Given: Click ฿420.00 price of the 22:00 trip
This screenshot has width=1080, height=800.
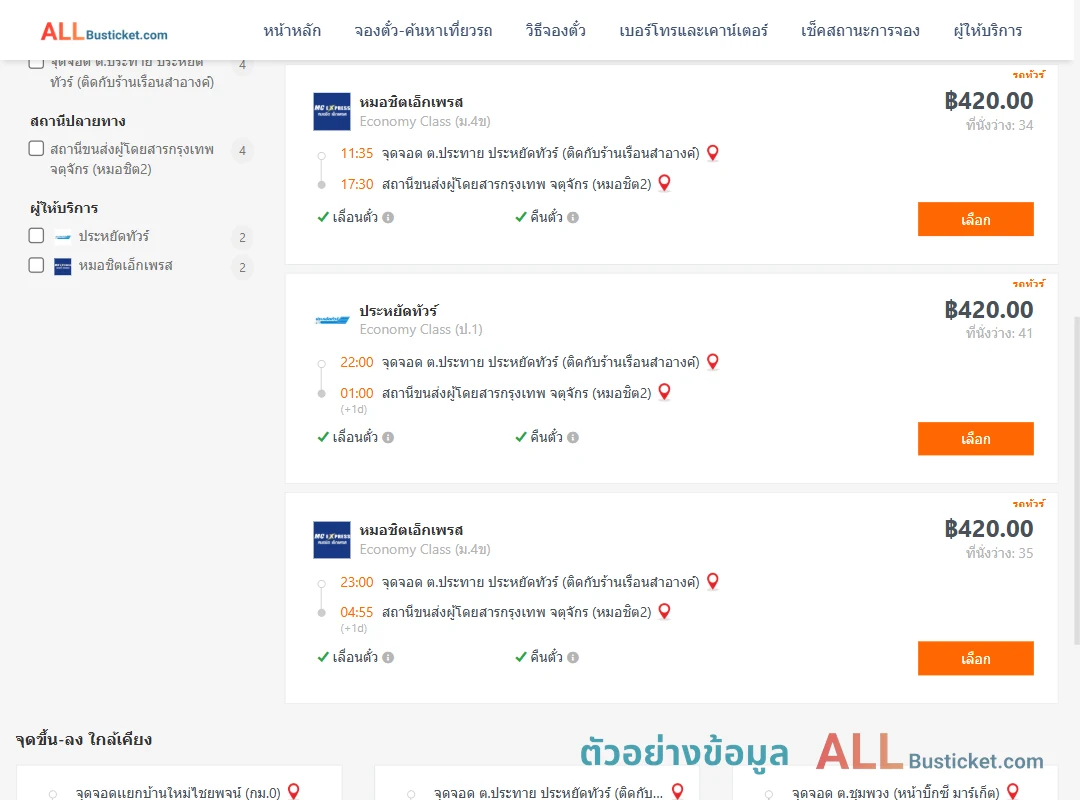Looking at the screenshot, I should coord(989,309).
